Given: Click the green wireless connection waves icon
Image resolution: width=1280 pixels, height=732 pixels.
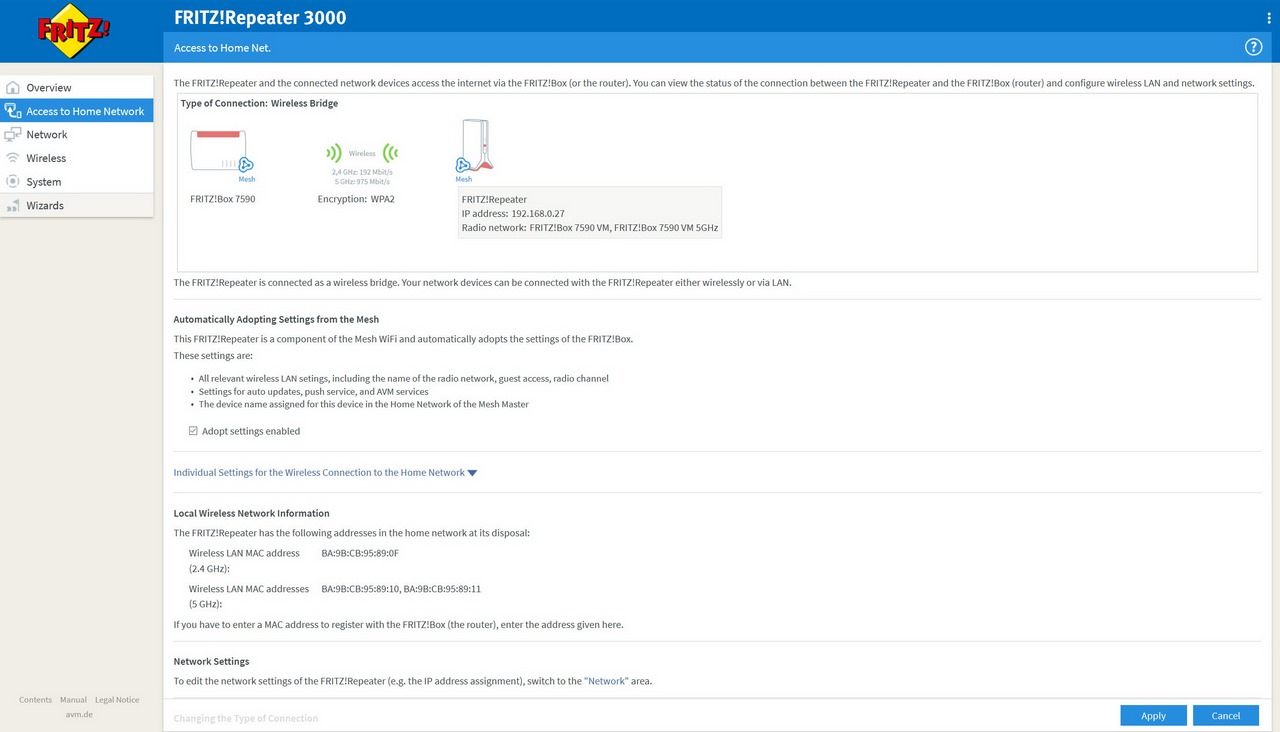Looking at the screenshot, I should coord(362,154).
